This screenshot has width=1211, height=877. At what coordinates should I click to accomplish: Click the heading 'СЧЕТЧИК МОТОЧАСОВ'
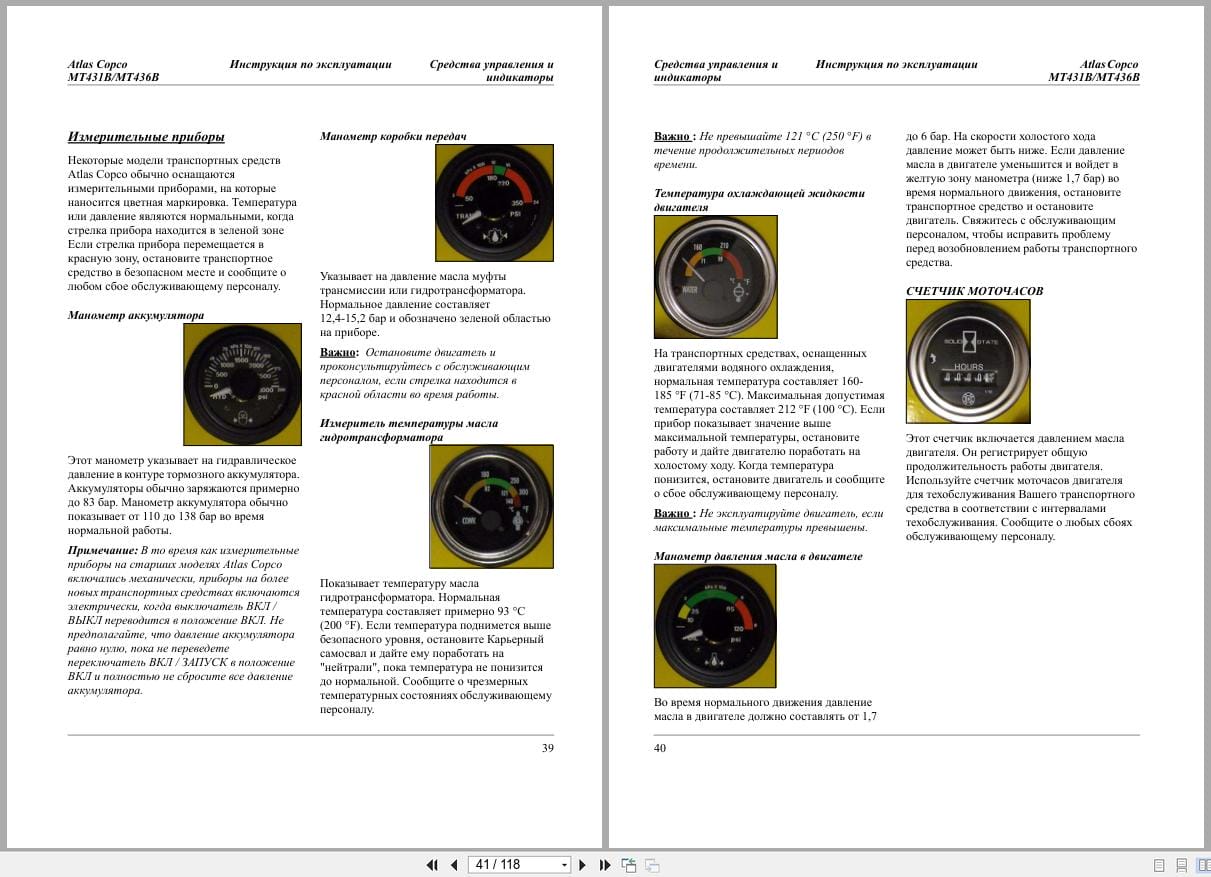coord(974,291)
